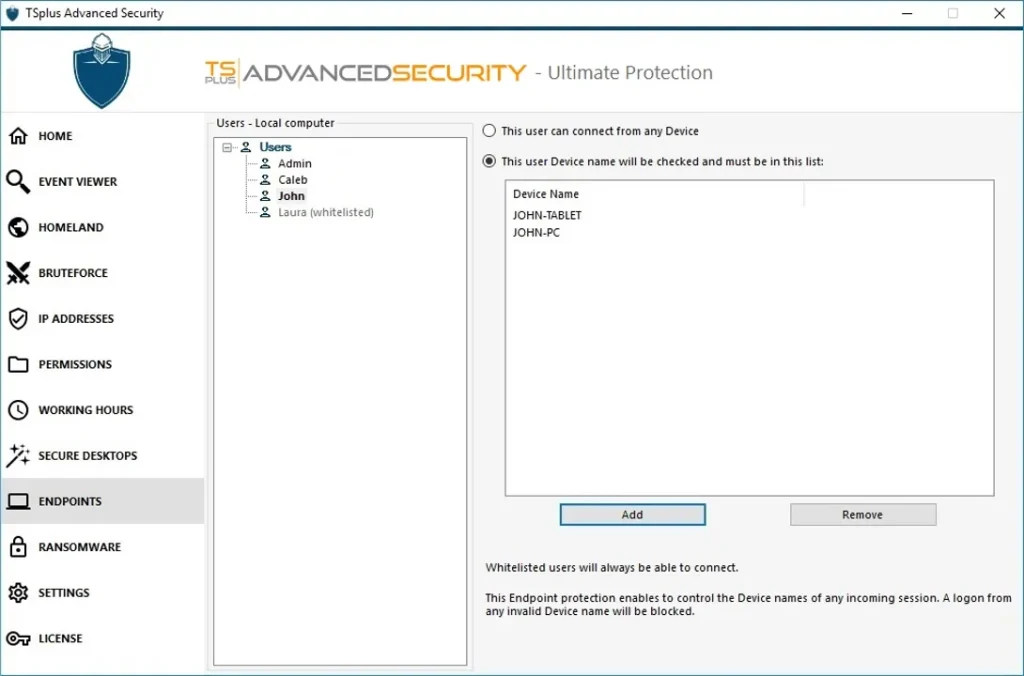
Task: Click the Working Hours clock icon
Action: (18, 410)
